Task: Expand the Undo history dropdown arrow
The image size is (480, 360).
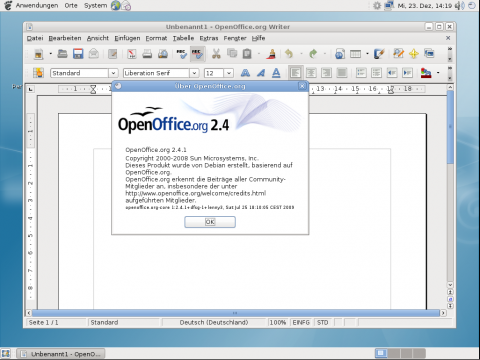Action: [301, 54]
